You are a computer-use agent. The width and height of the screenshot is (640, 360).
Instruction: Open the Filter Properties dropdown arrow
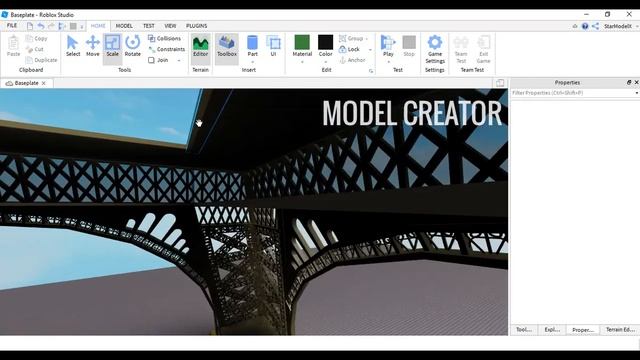(x=636, y=93)
